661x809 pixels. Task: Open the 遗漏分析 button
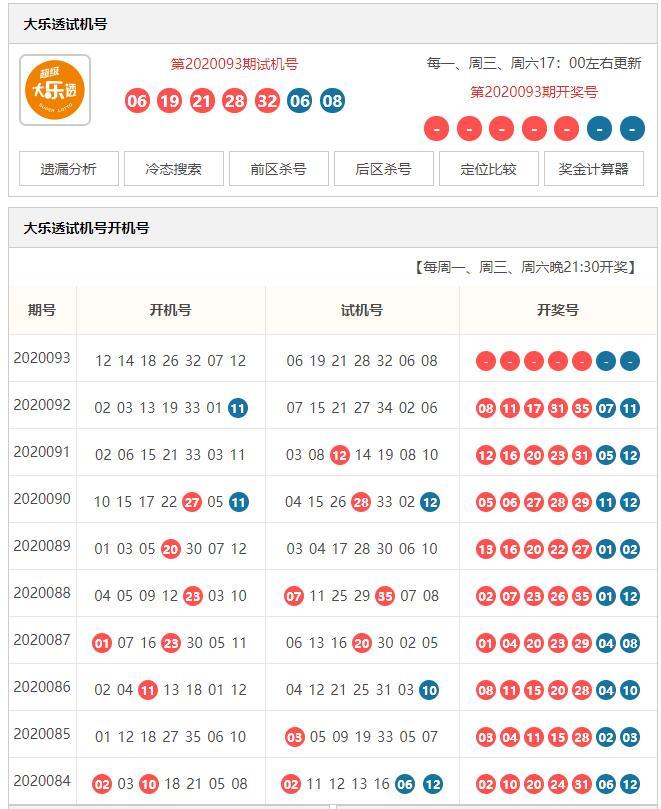69,169
